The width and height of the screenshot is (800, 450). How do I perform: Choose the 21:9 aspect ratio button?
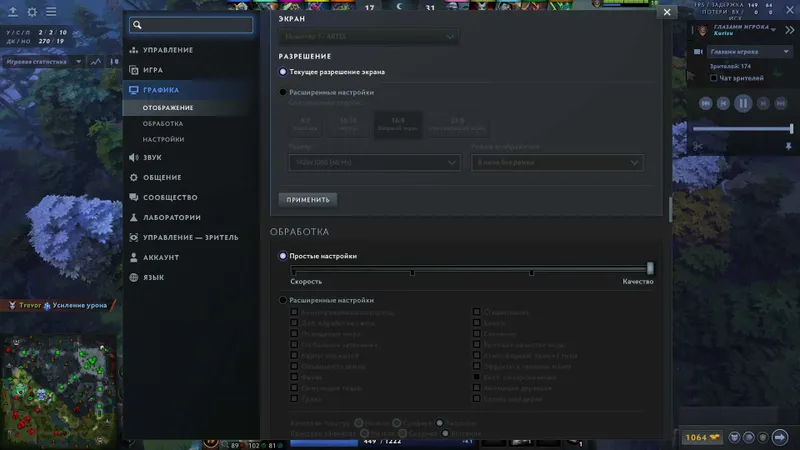point(458,124)
